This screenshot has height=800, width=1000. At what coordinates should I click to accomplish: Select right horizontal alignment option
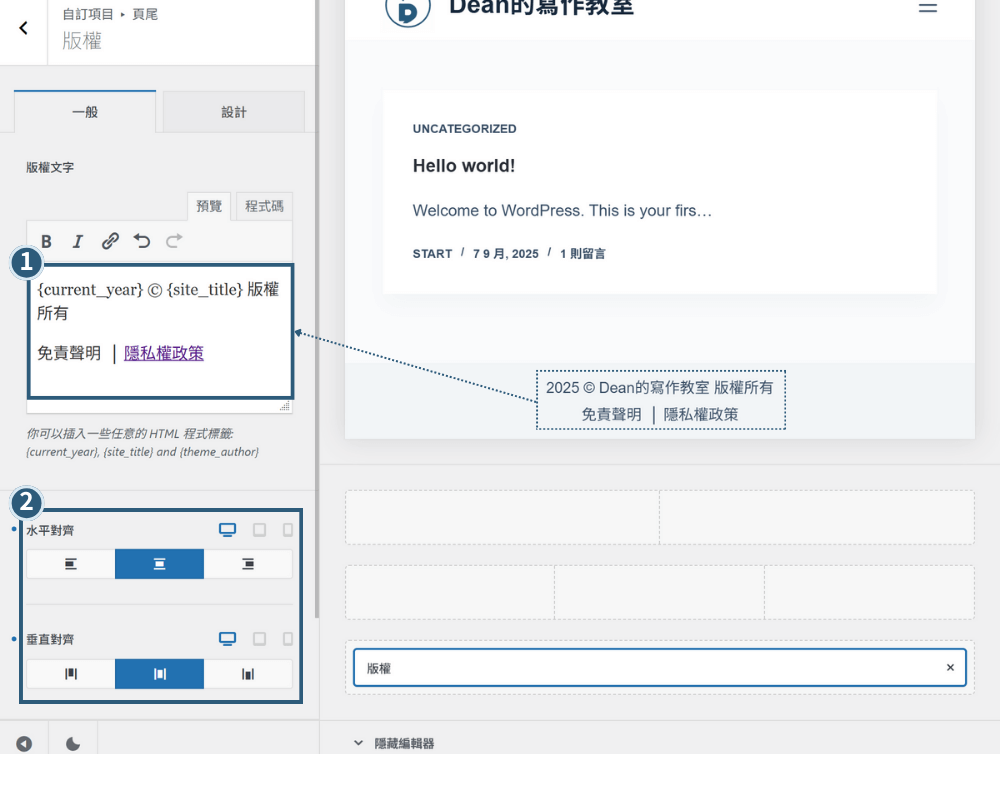point(248,564)
